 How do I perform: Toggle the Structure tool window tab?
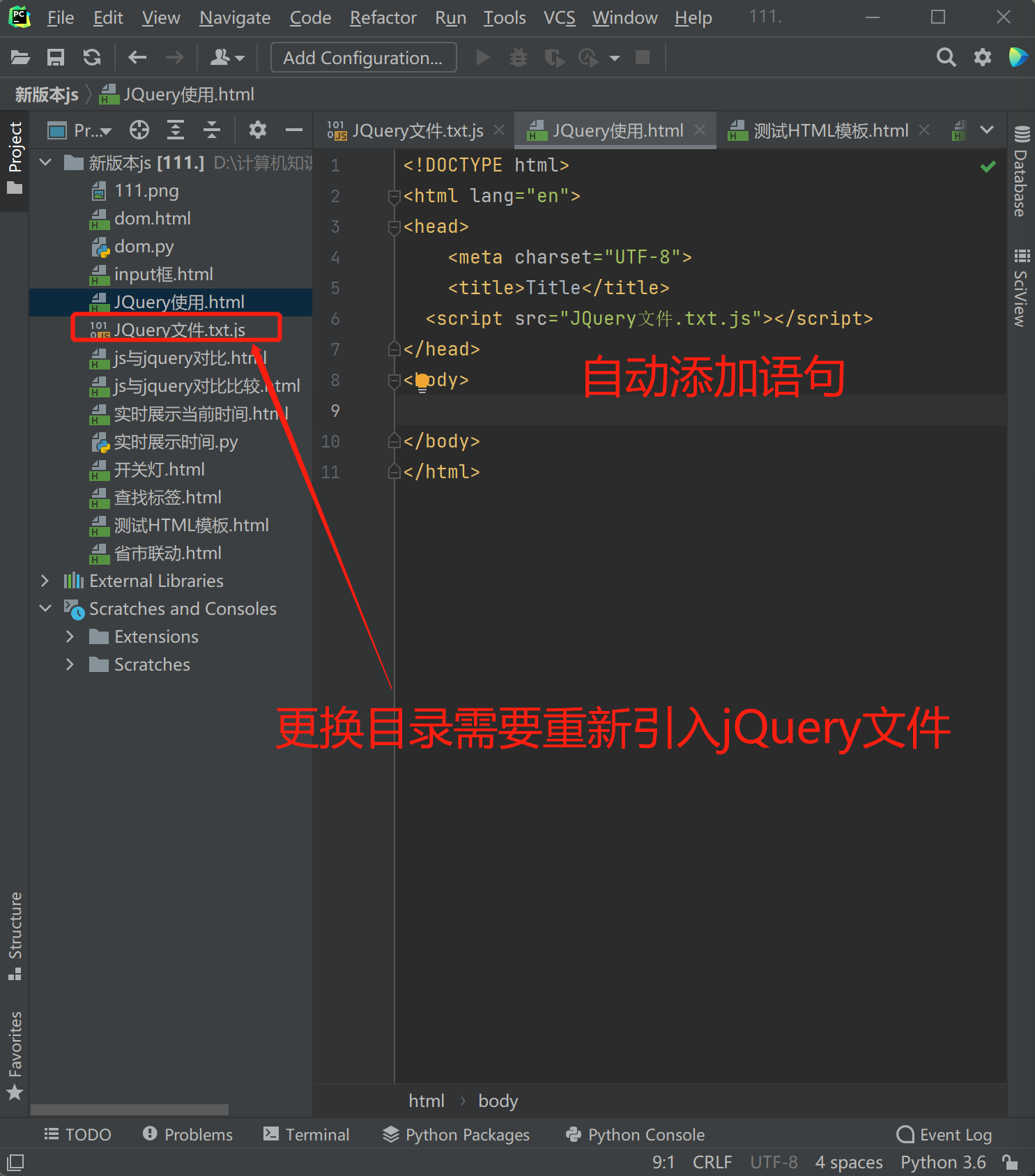coord(15,936)
